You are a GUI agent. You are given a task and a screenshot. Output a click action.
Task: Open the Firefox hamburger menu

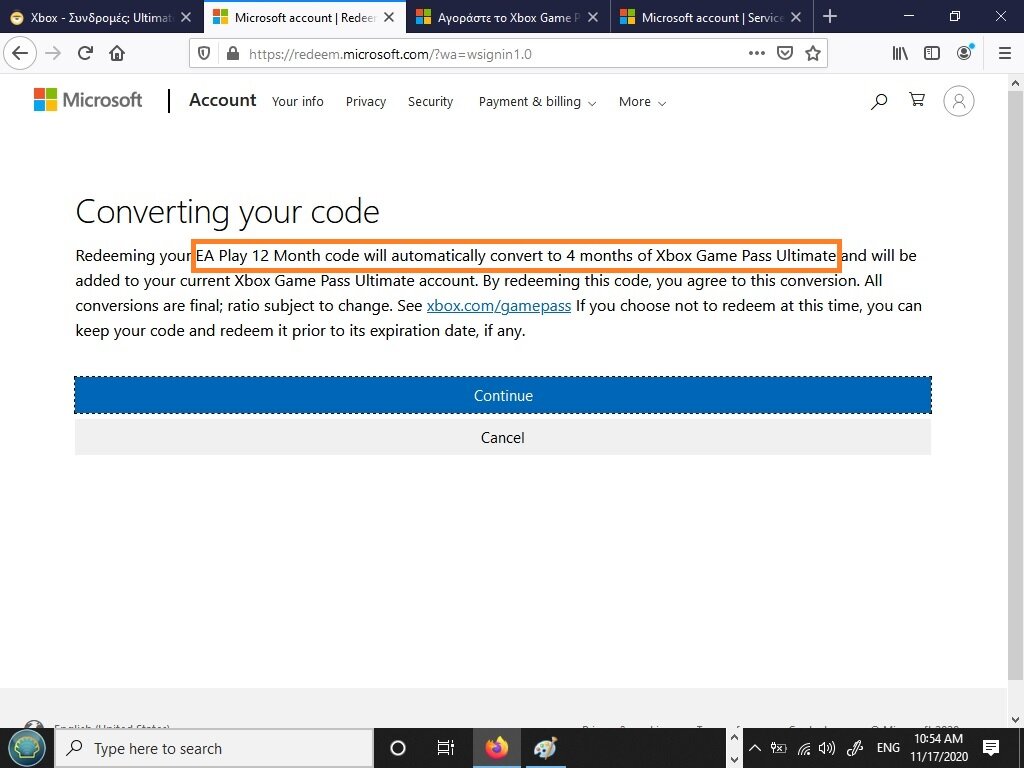(x=1005, y=54)
